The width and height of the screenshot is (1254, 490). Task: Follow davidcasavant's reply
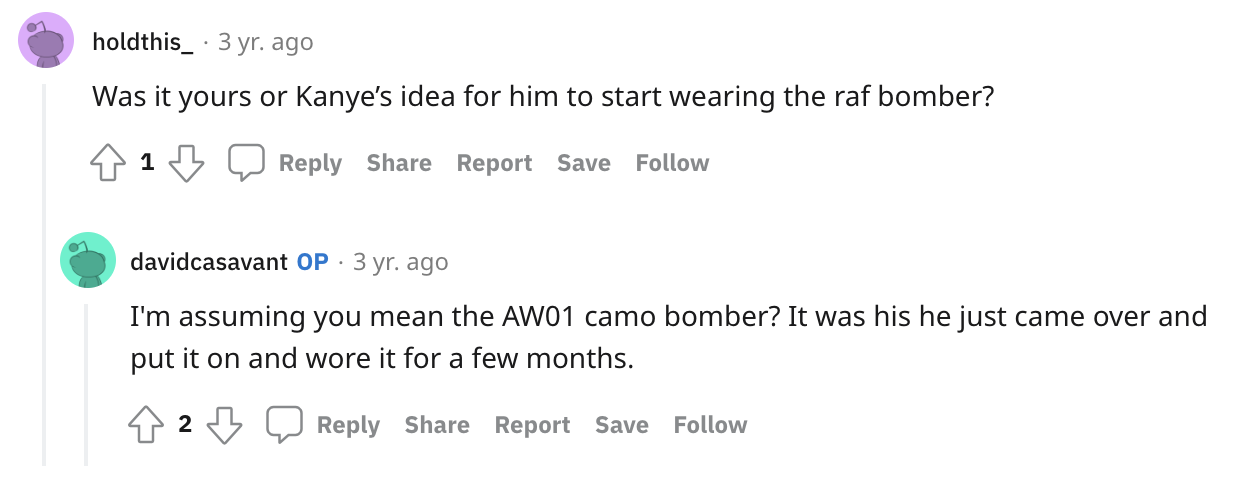click(x=710, y=425)
